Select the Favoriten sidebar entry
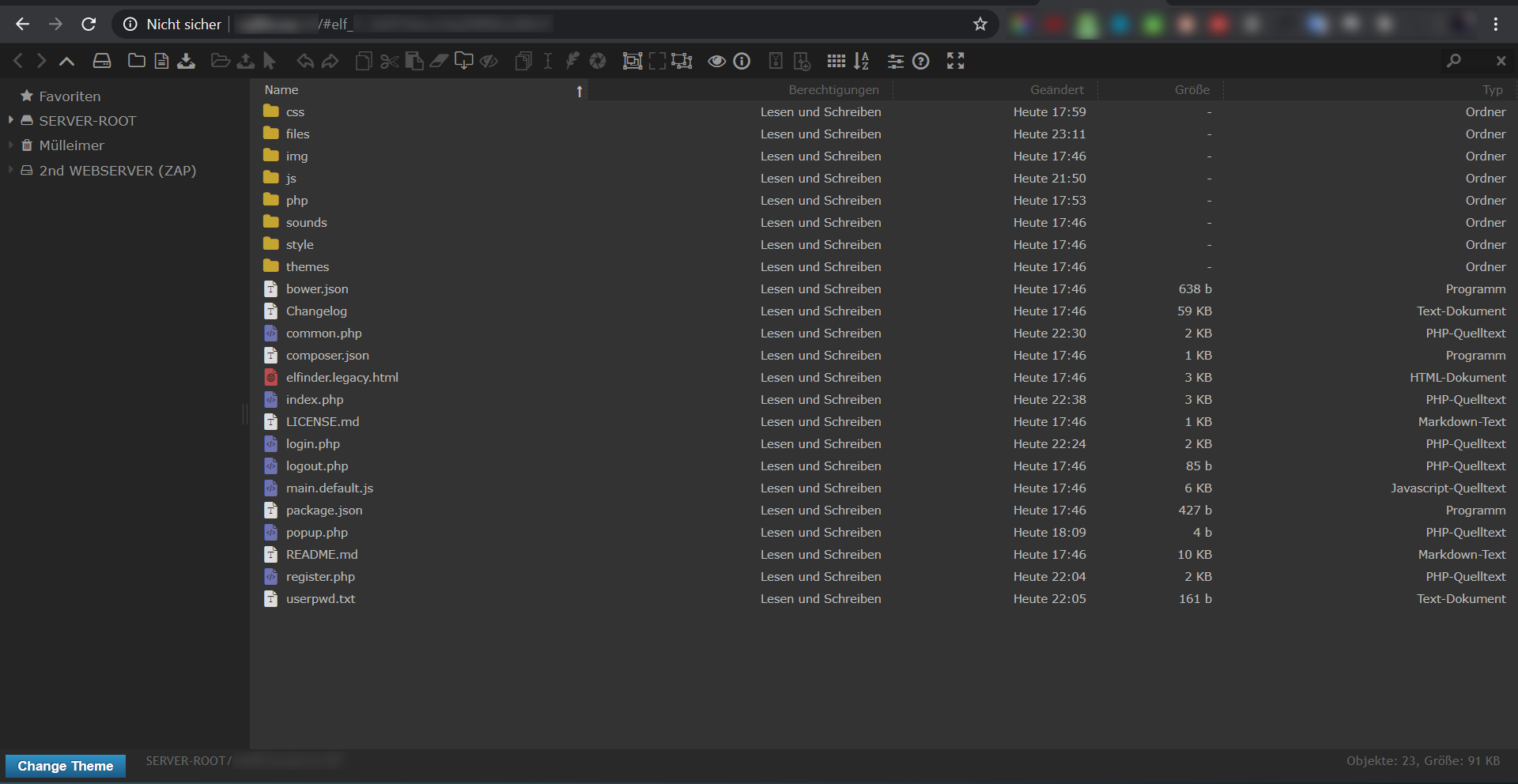The image size is (1518, 784). (70, 96)
